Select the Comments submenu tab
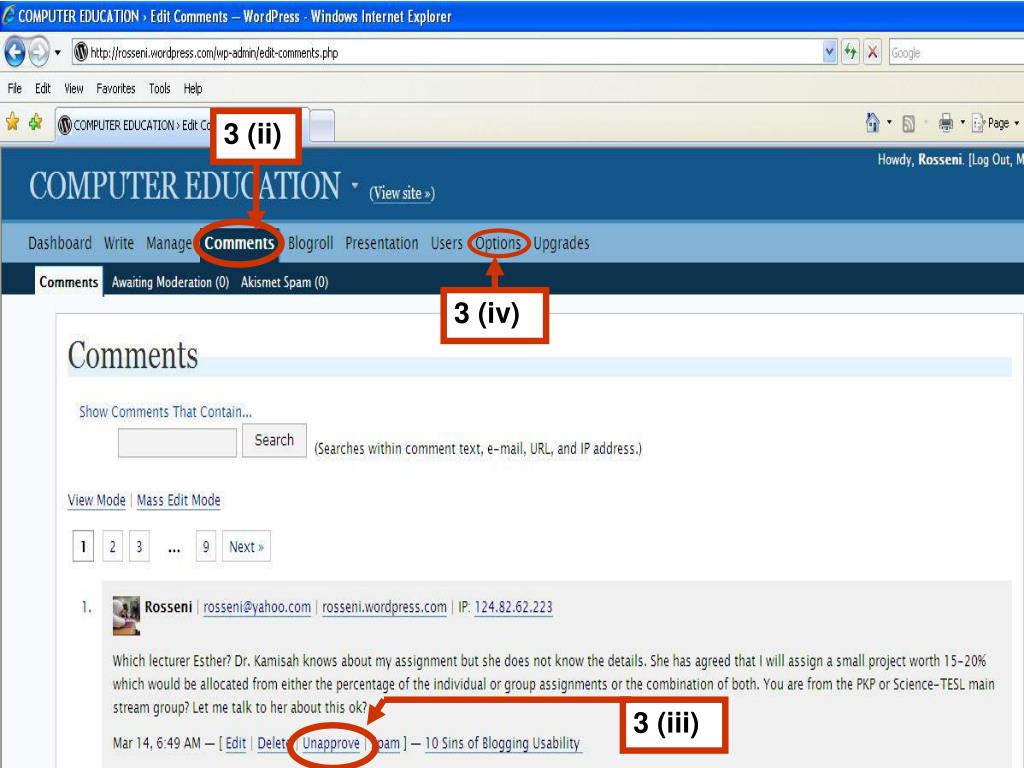Viewport: 1024px width, 768px height. [69, 281]
